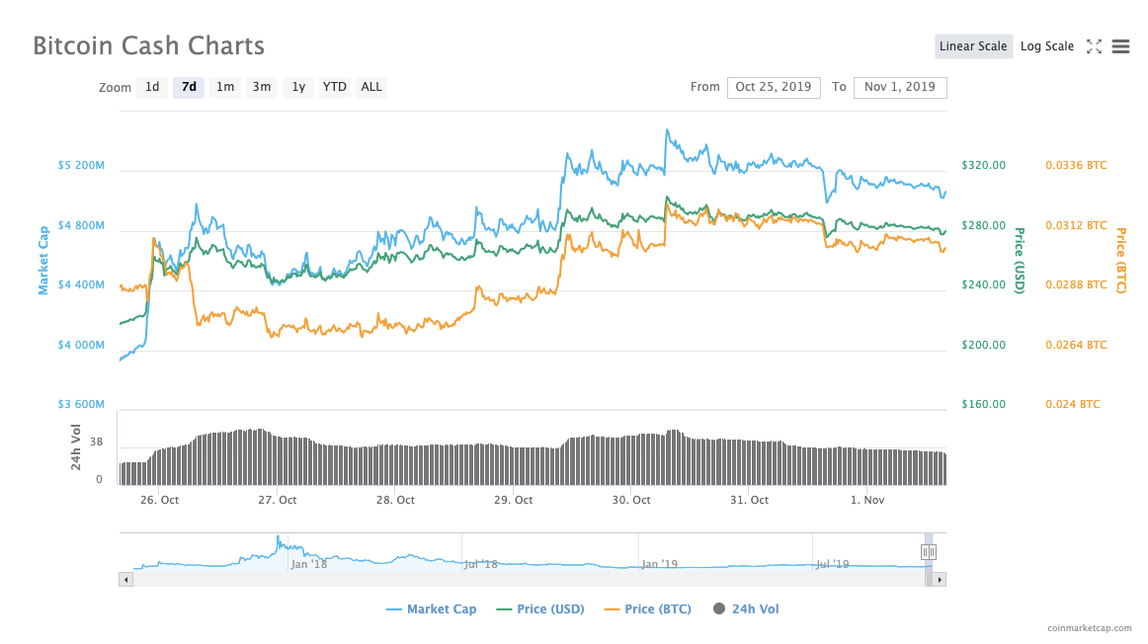Switch to Linear Scale
Screen dimensions: 1148x644
click(x=973, y=46)
